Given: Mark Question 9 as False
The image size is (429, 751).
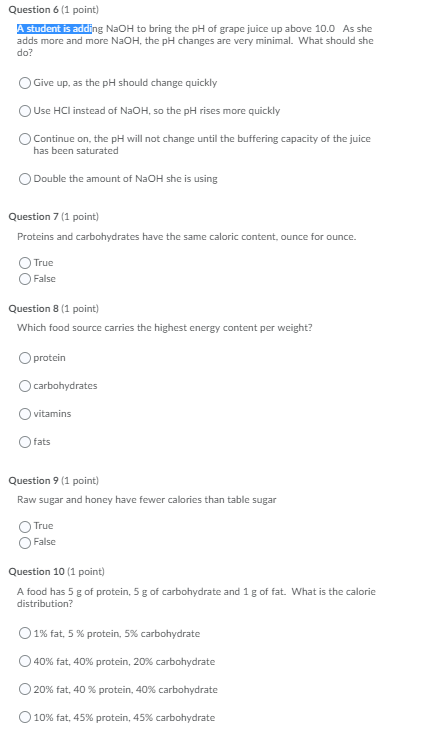Looking at the screenshot, I should 25,542.
